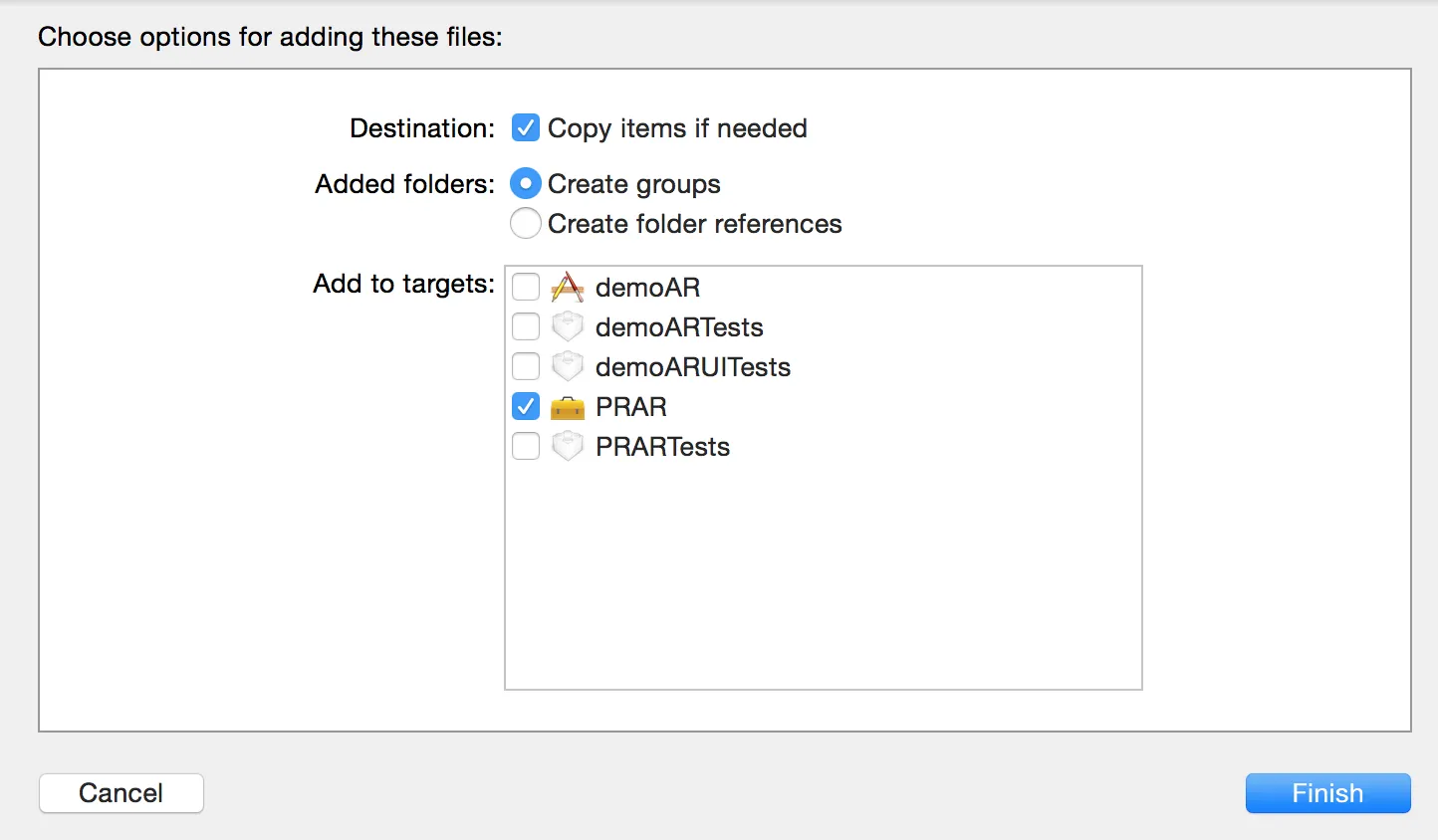This screenshot has height=840, width=1438.
Task: Choose the Create folder references radio button
Action: (x=526, y=224)
